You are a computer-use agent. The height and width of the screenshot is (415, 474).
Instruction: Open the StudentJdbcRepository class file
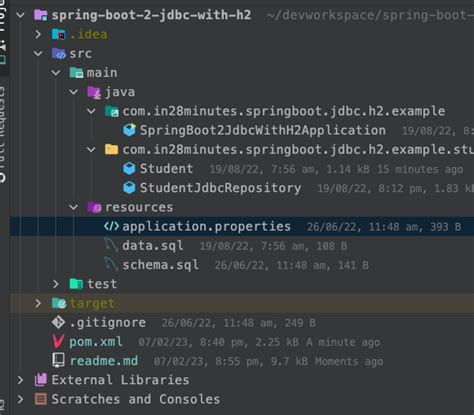(220, 188)
